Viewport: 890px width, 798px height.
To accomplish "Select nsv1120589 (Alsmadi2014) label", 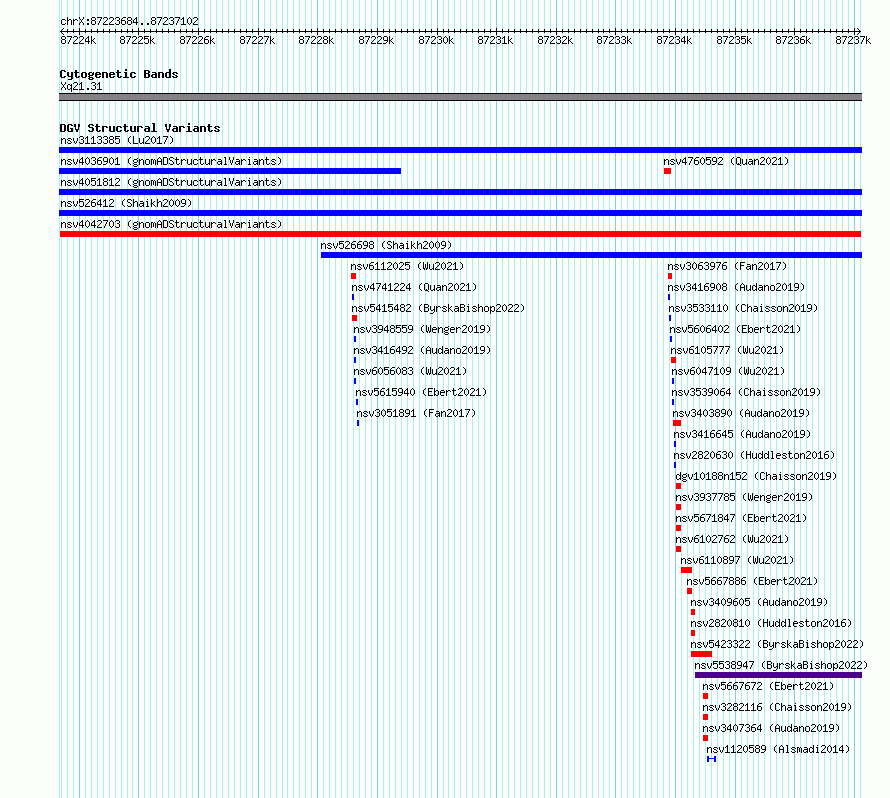I will click(x=778, y=749).
